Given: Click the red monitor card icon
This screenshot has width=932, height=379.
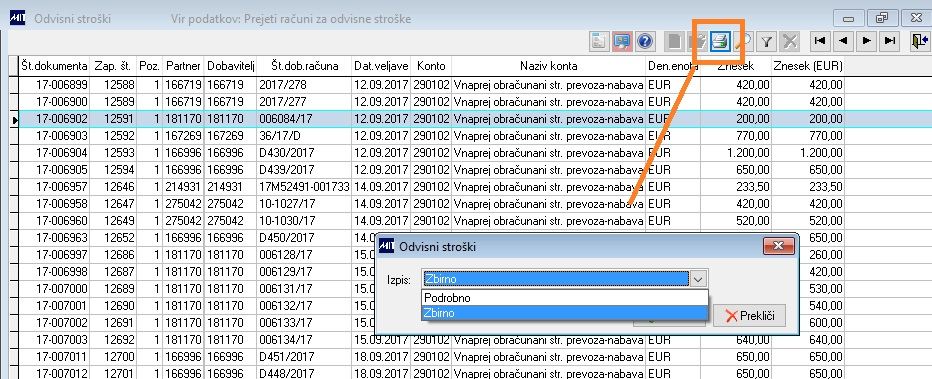Looking at the screenshot, I should click(622, 42).
